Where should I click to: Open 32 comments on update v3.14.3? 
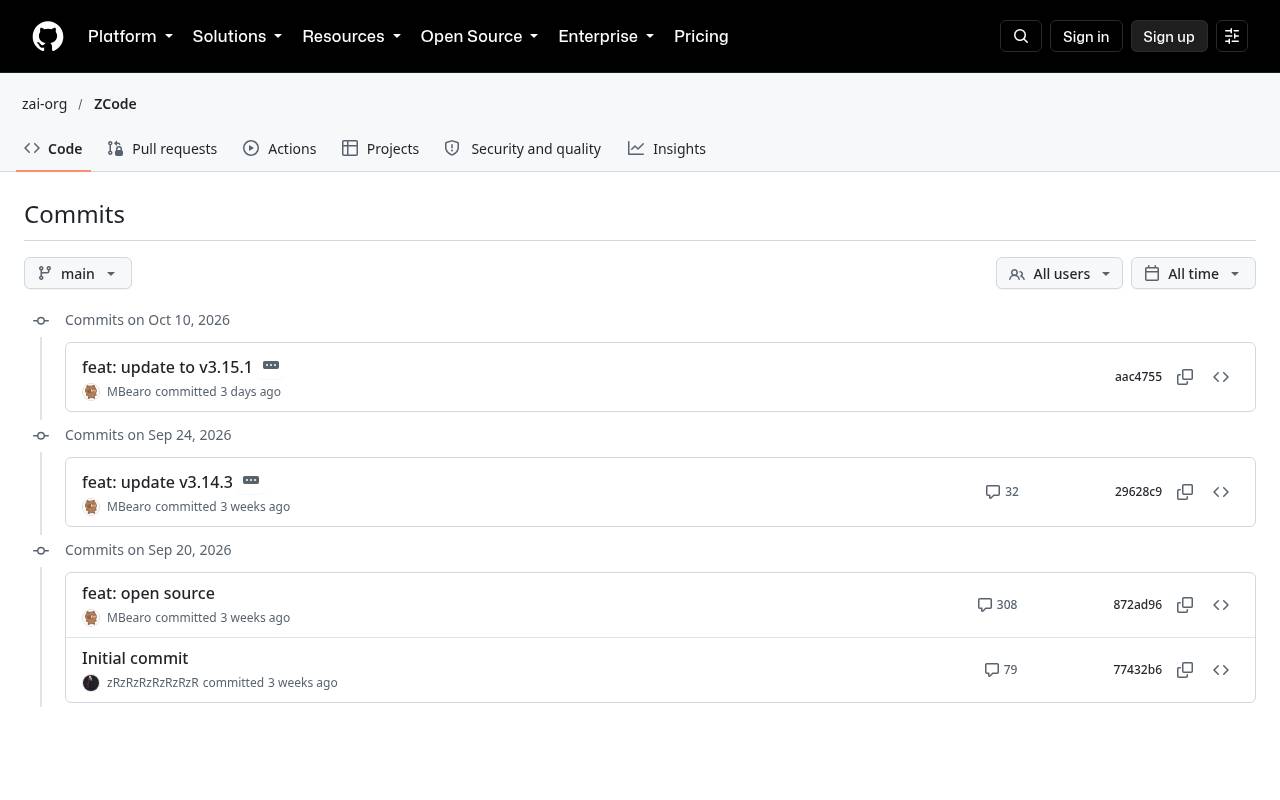point(1002,492)
